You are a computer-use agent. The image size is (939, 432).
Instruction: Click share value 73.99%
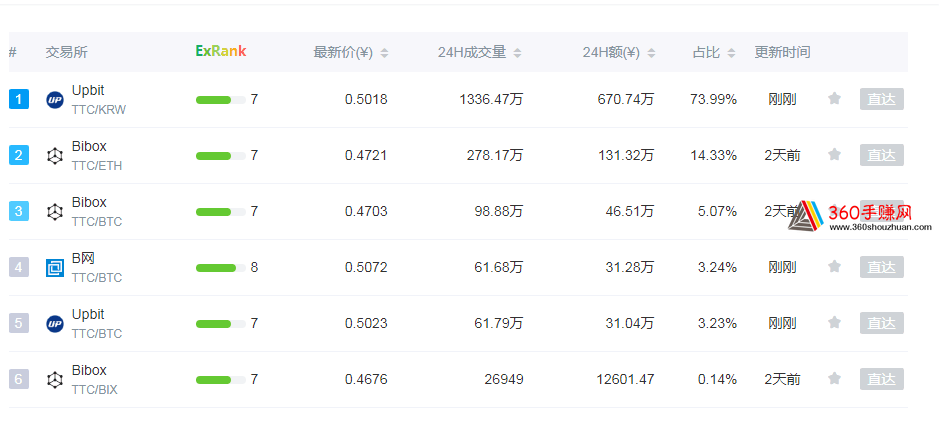713,99
